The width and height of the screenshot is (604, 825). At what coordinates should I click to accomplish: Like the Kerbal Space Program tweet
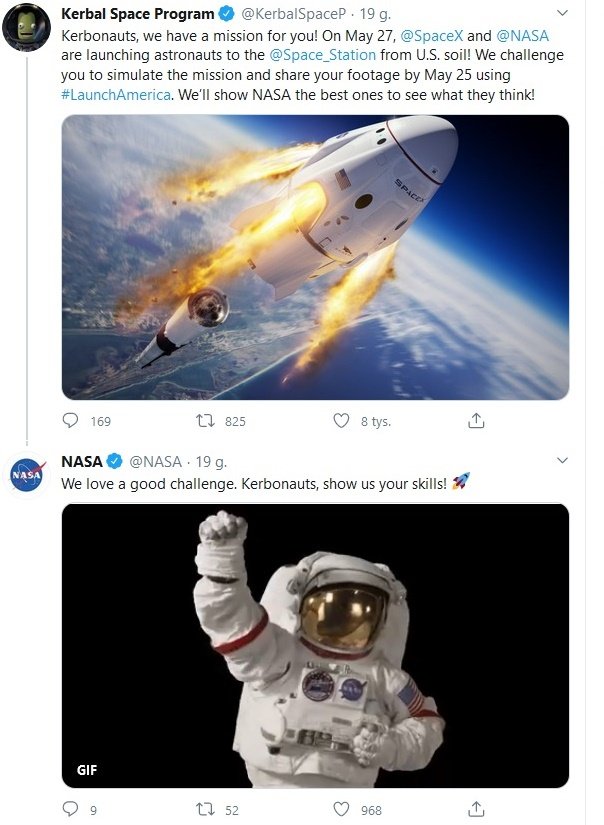(341, 421)
